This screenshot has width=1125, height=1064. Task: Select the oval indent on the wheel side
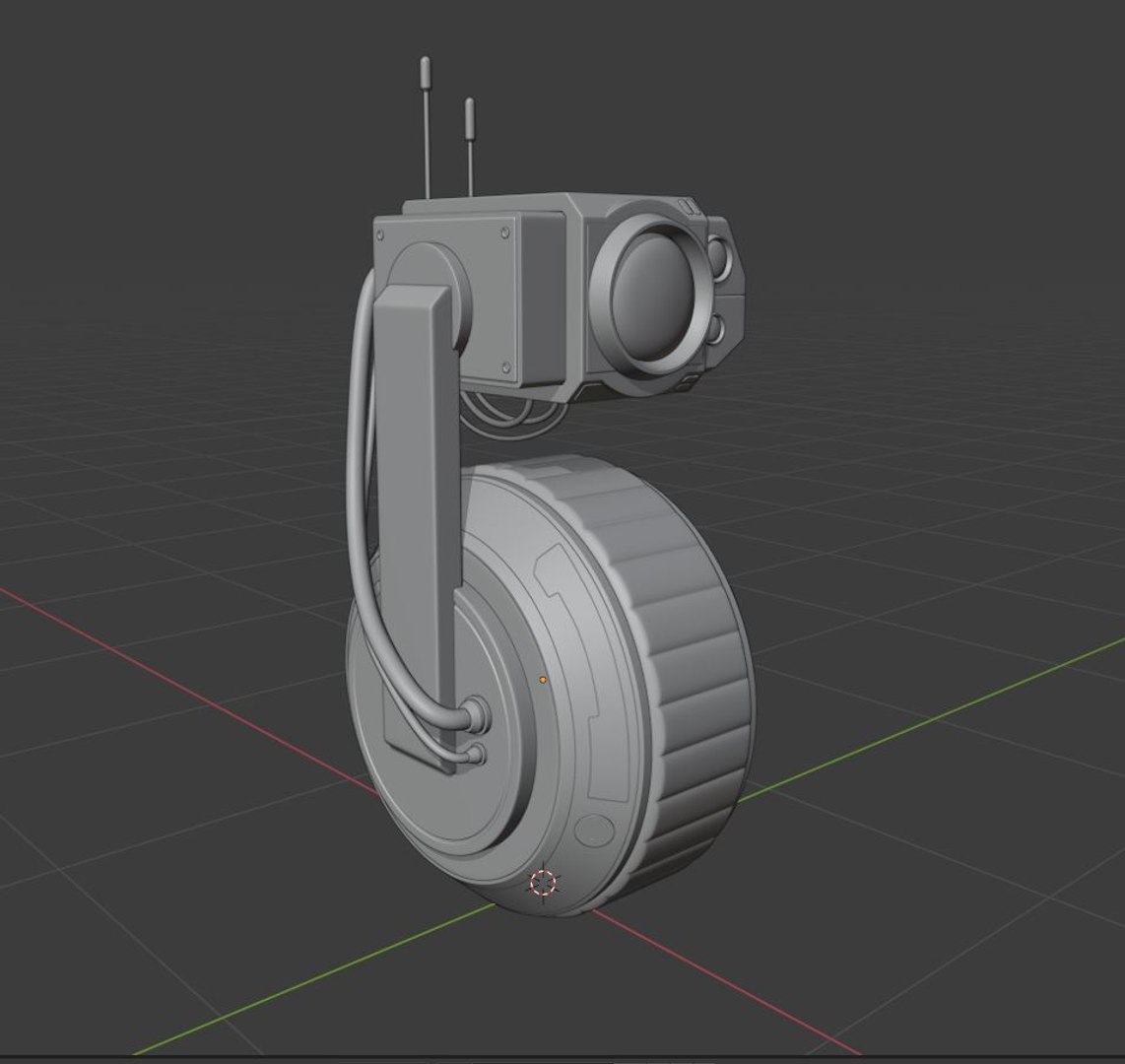coord(595,830)
